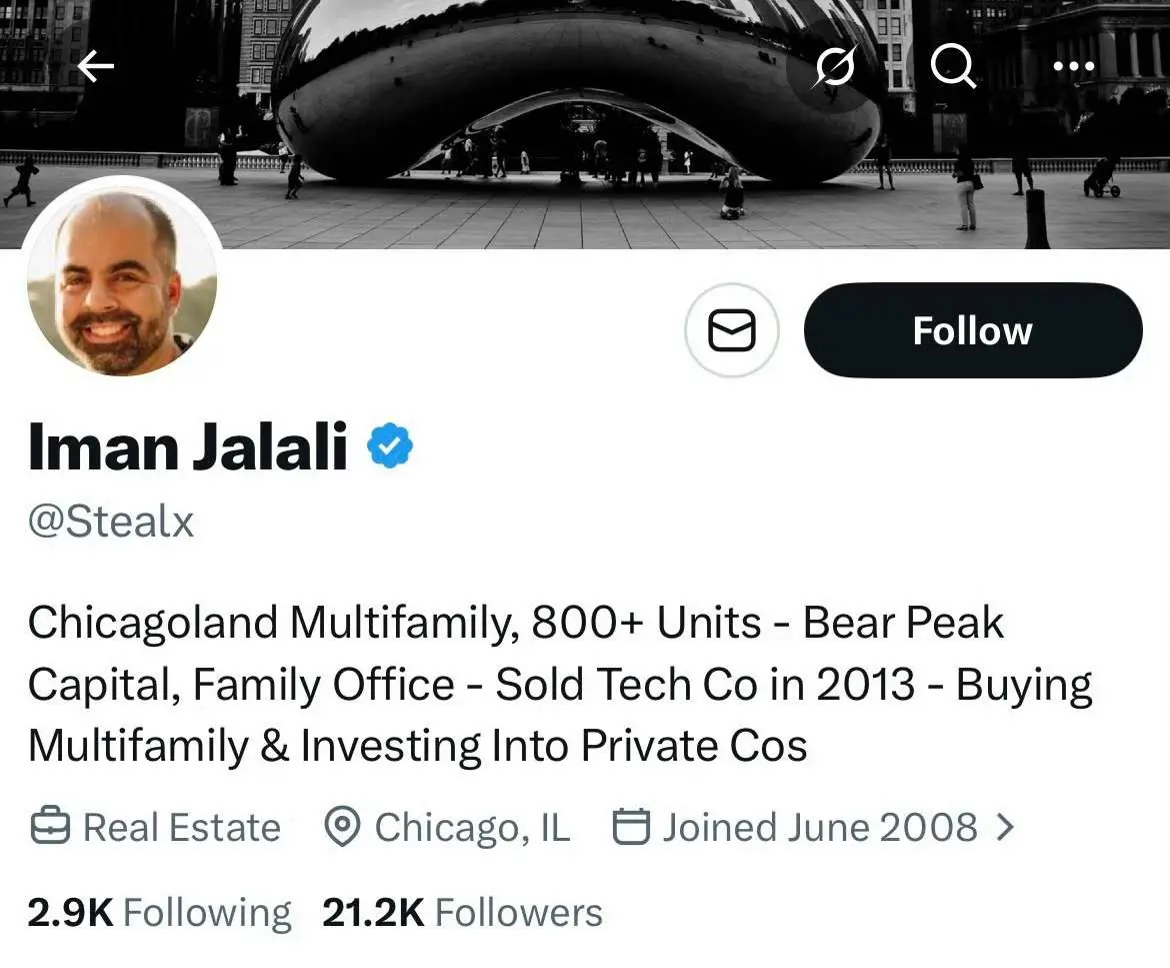The width and height of the screenshot is (1170, 968).
Task: Tap the calendar icon beside join date
Action: (x=631, y=828)
